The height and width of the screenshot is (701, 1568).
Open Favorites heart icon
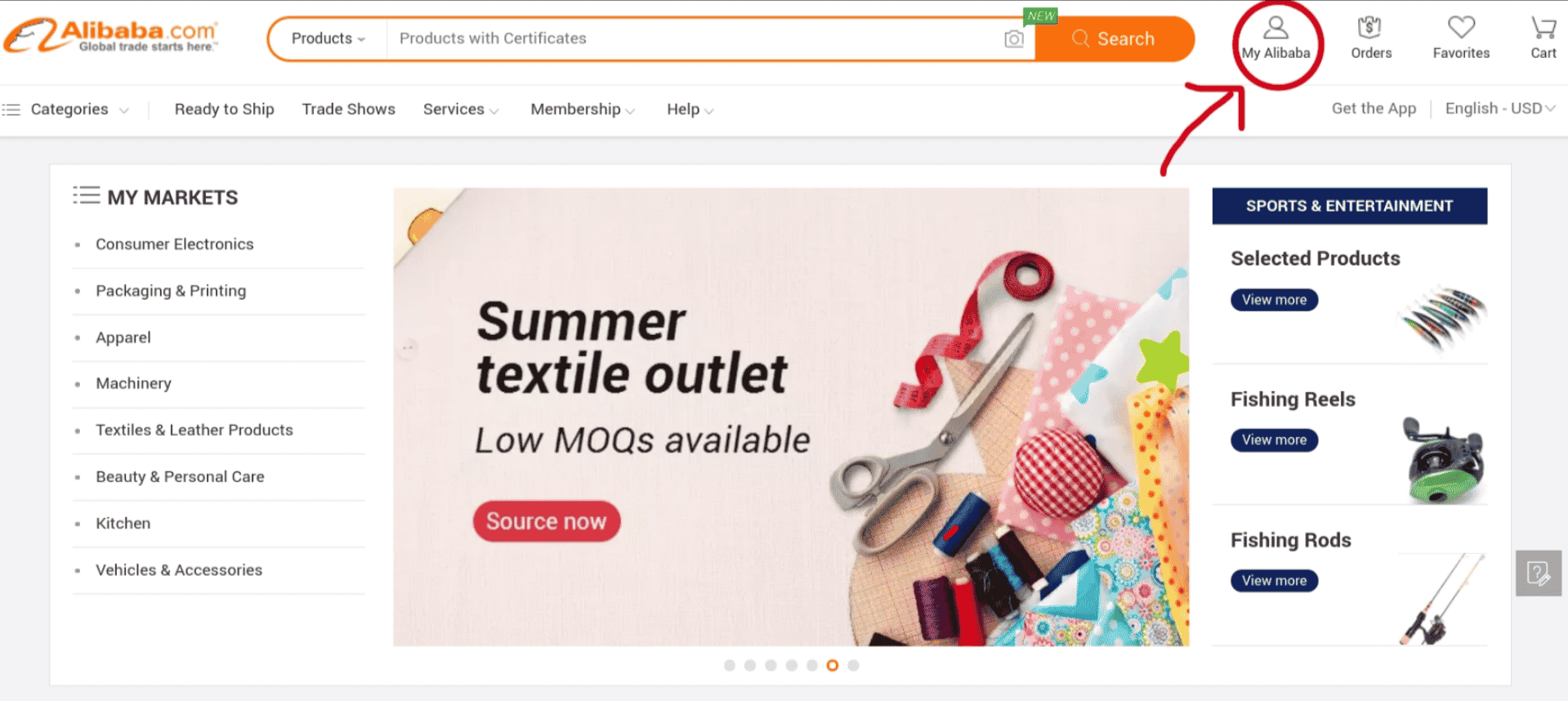pos(1461,28)
